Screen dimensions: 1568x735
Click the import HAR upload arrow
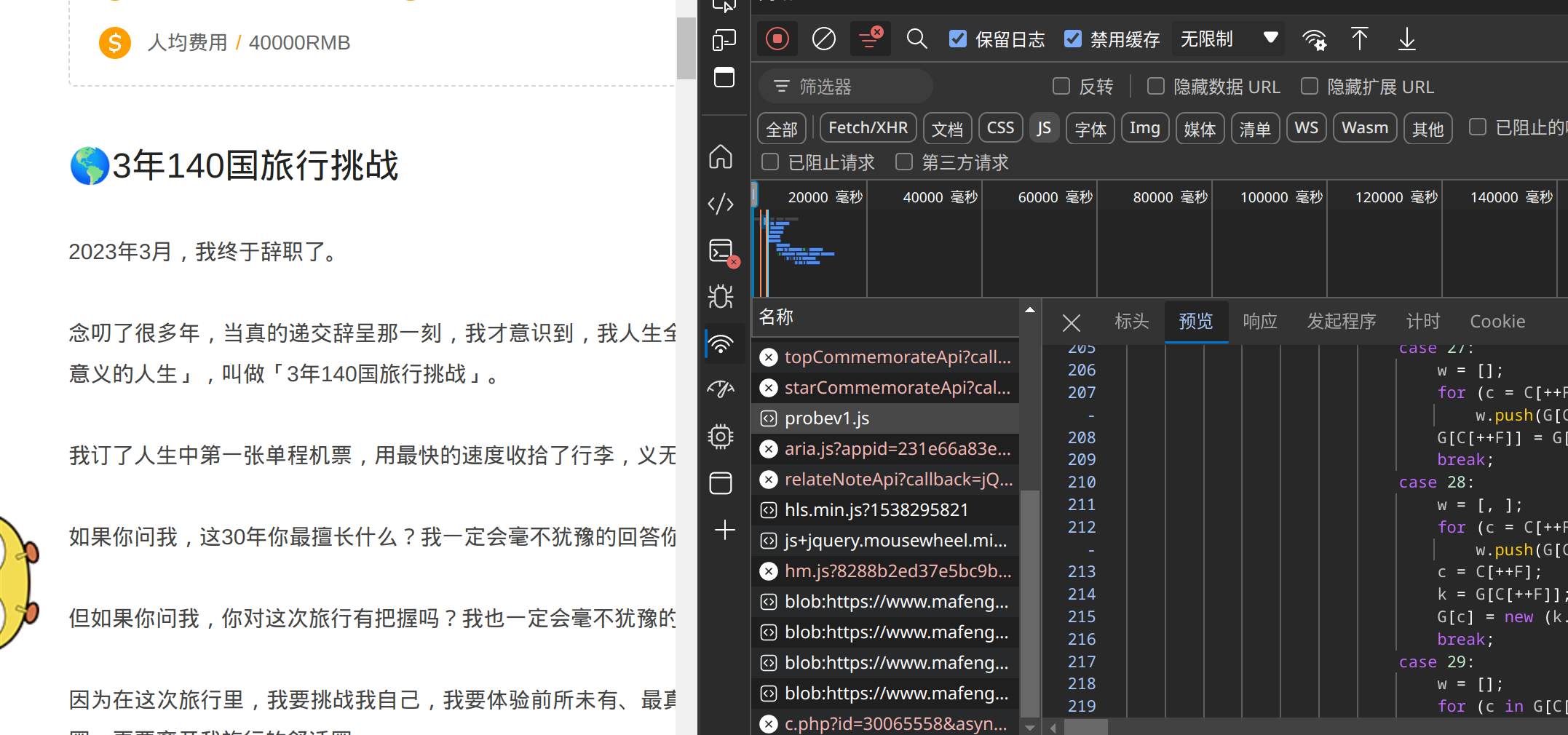1359,39
